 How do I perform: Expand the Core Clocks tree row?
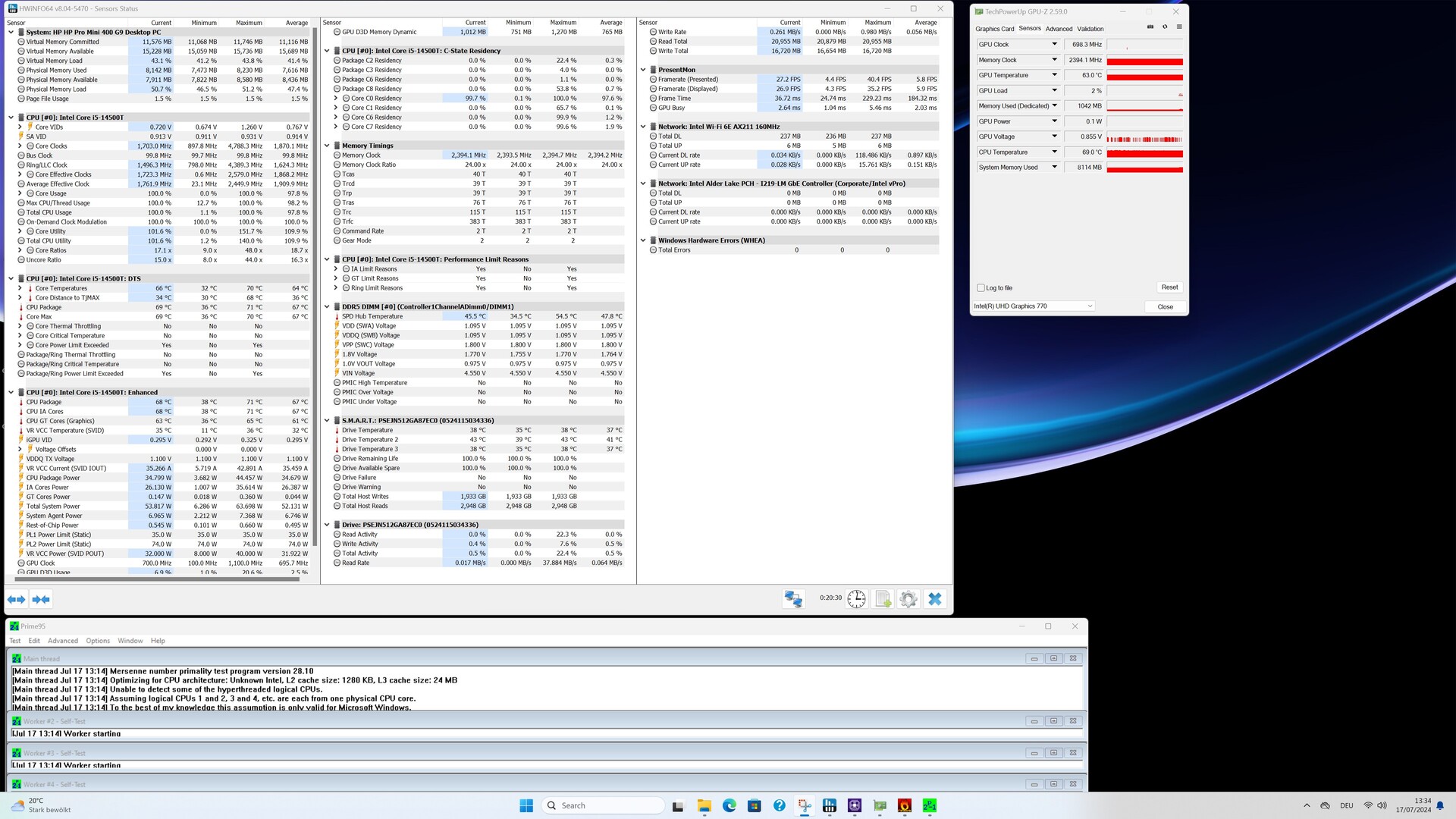coord(20,146)
